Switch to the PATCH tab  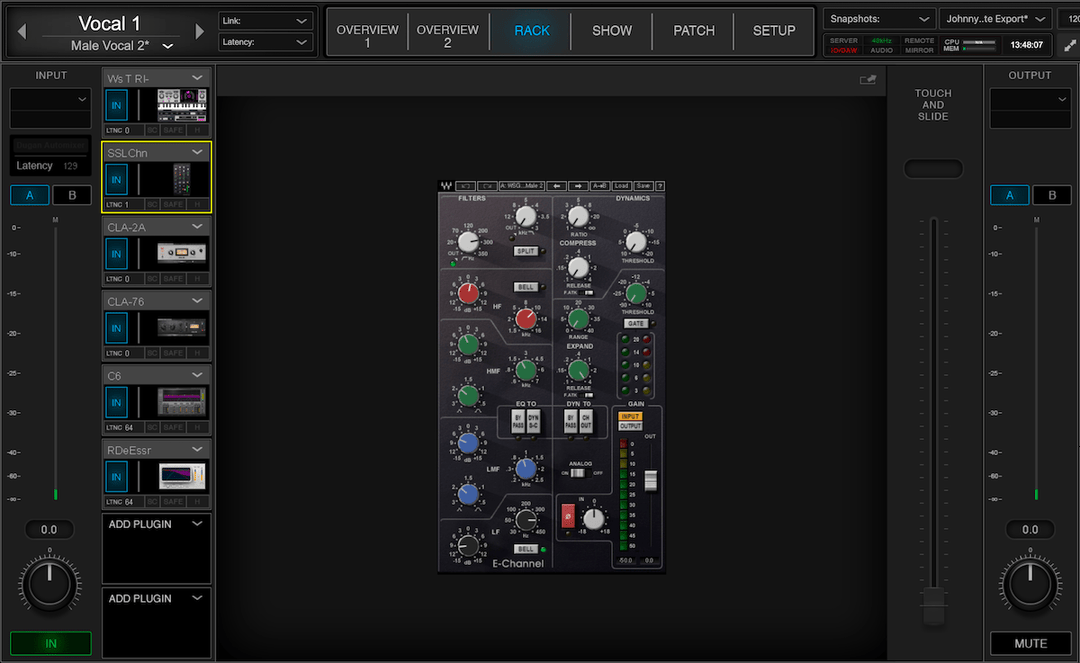tap(693, 31)
